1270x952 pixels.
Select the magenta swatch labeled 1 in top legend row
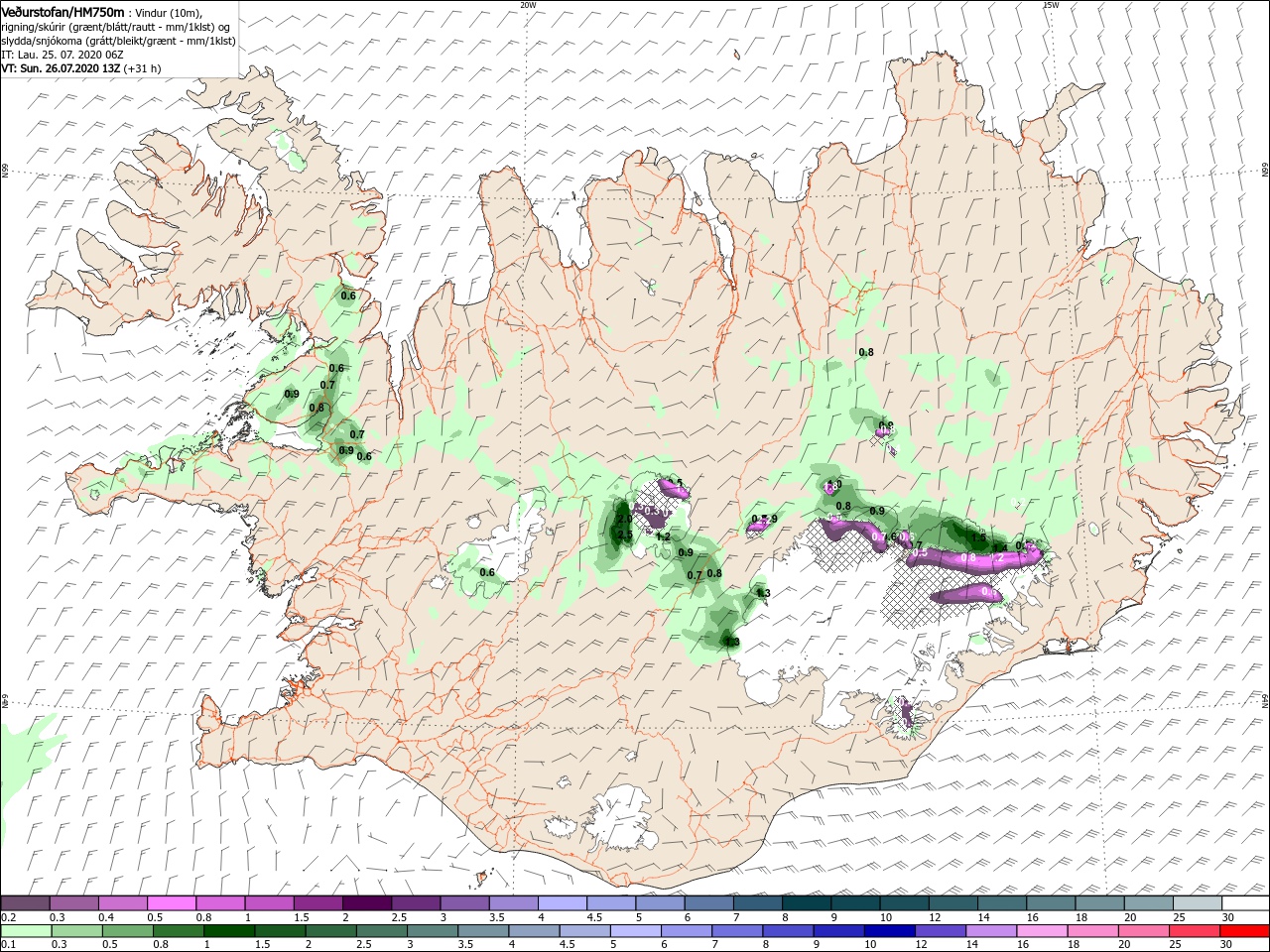[268, 903]
